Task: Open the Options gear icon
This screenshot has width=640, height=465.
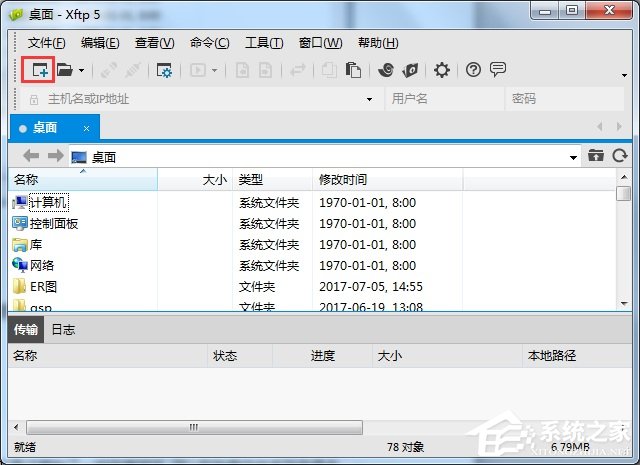Action: 441,70
